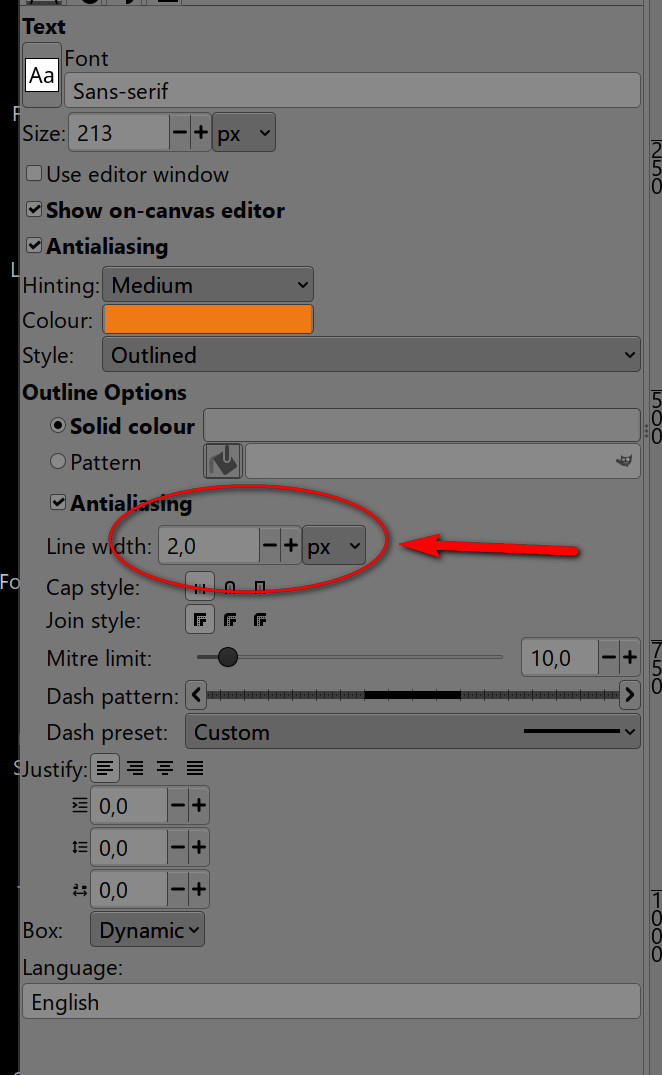Toggle Show on-canvas editor checkbox
This screenshot has width=662, height=1075.
pos(34,210)
